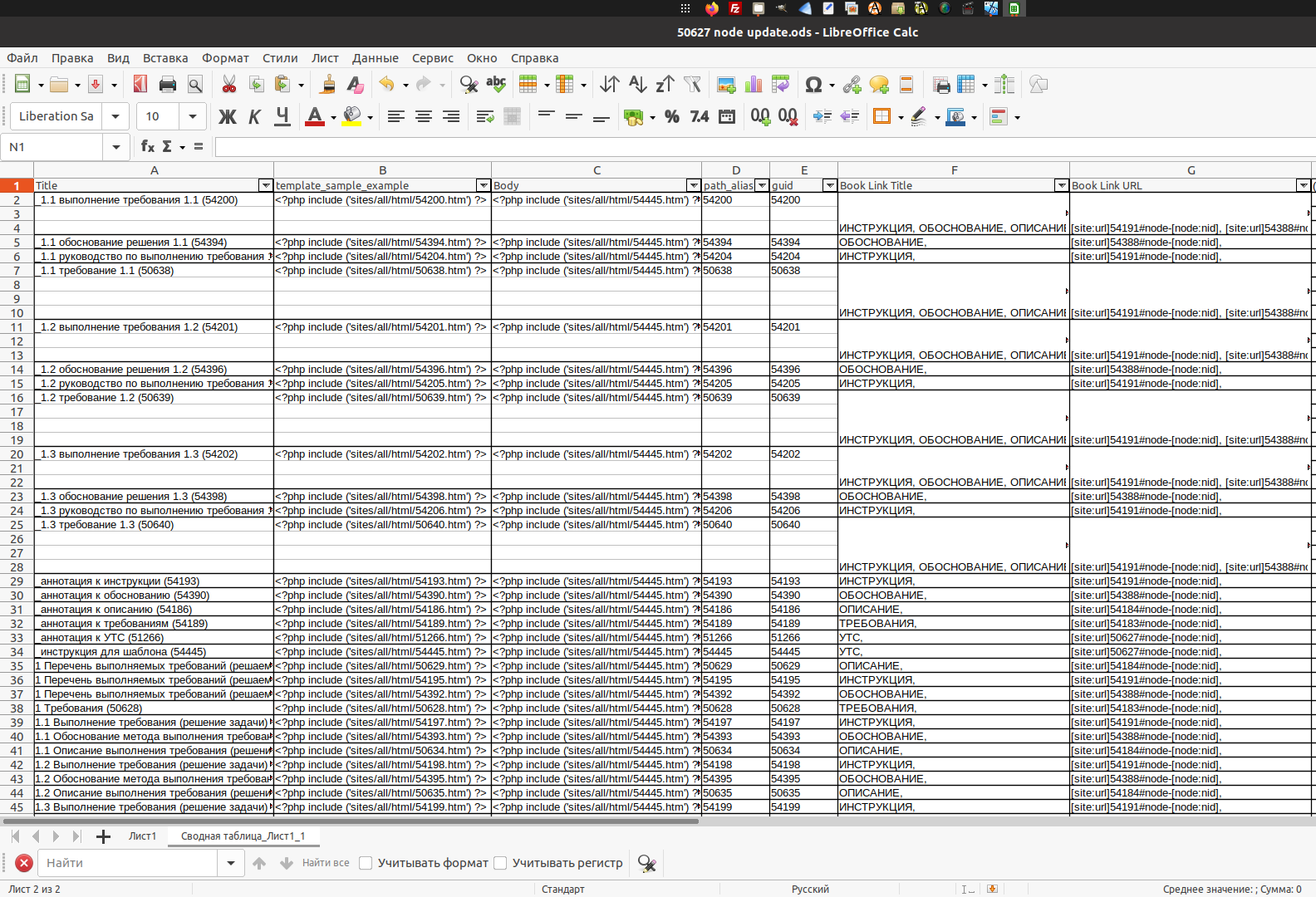This screenshot has width=1316, height=897.
Task: Add a new sheet with plus button
Action: pos(103,836)
